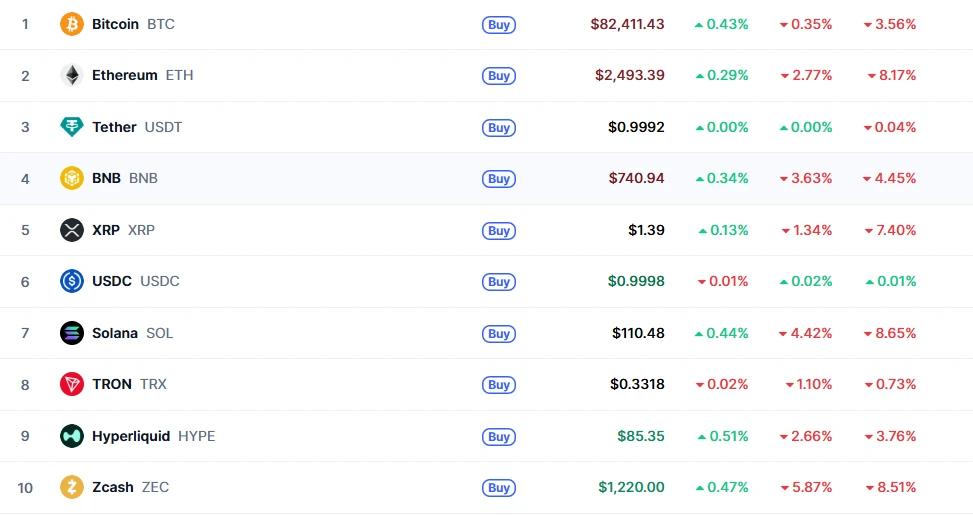The height and width of the screenshot is (515, 973).
Task: Open the Solana coin name link
Action: click(115, 333)
